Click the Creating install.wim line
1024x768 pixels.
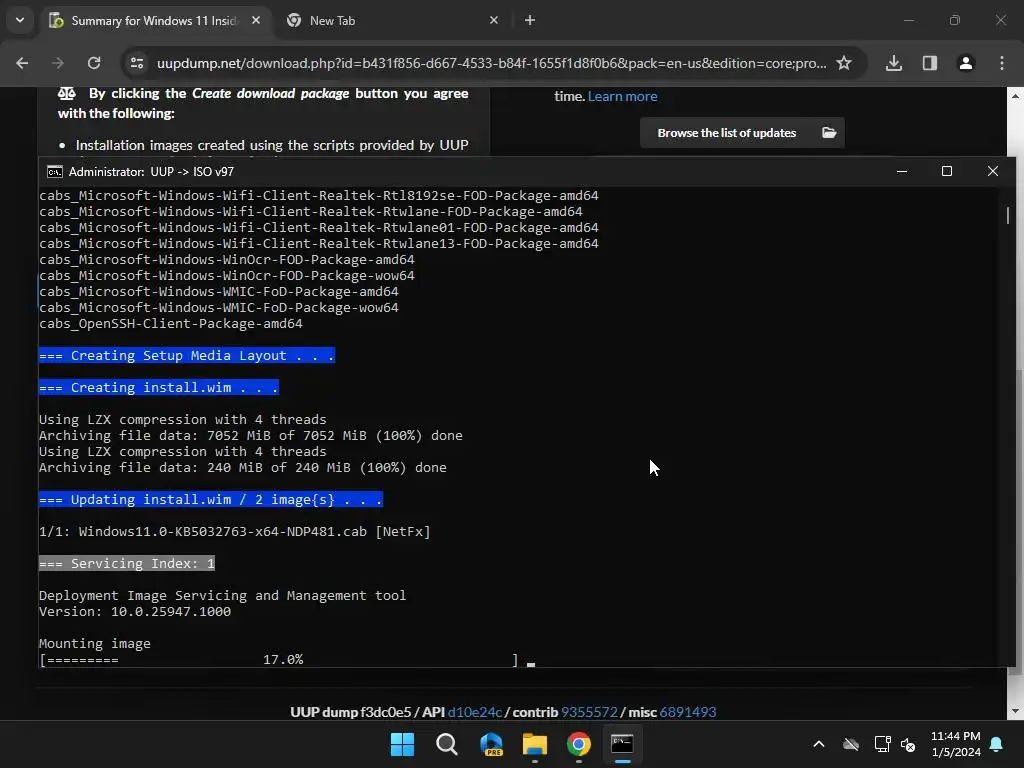point(159,387)
